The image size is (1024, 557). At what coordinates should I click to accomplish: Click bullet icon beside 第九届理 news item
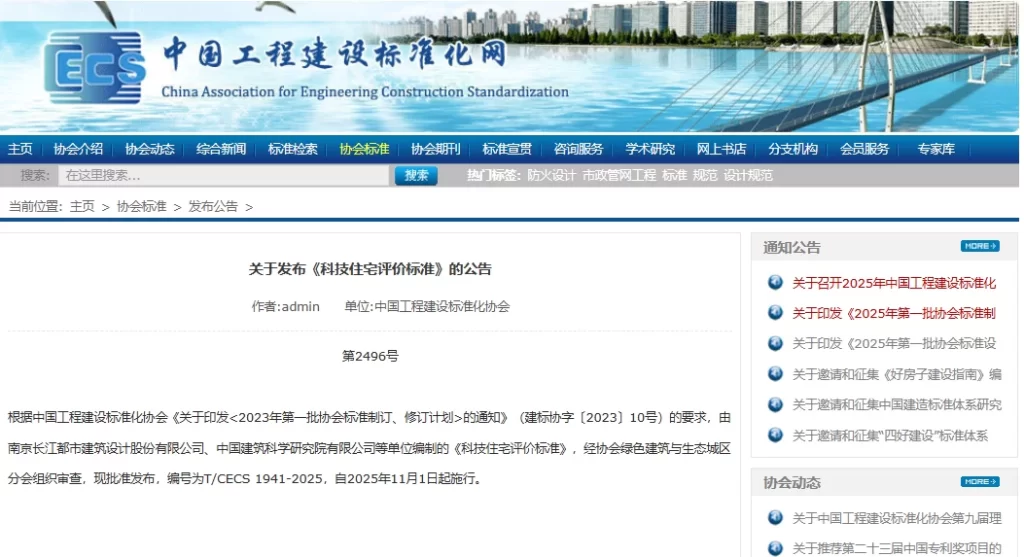click(x=775, y=518)
